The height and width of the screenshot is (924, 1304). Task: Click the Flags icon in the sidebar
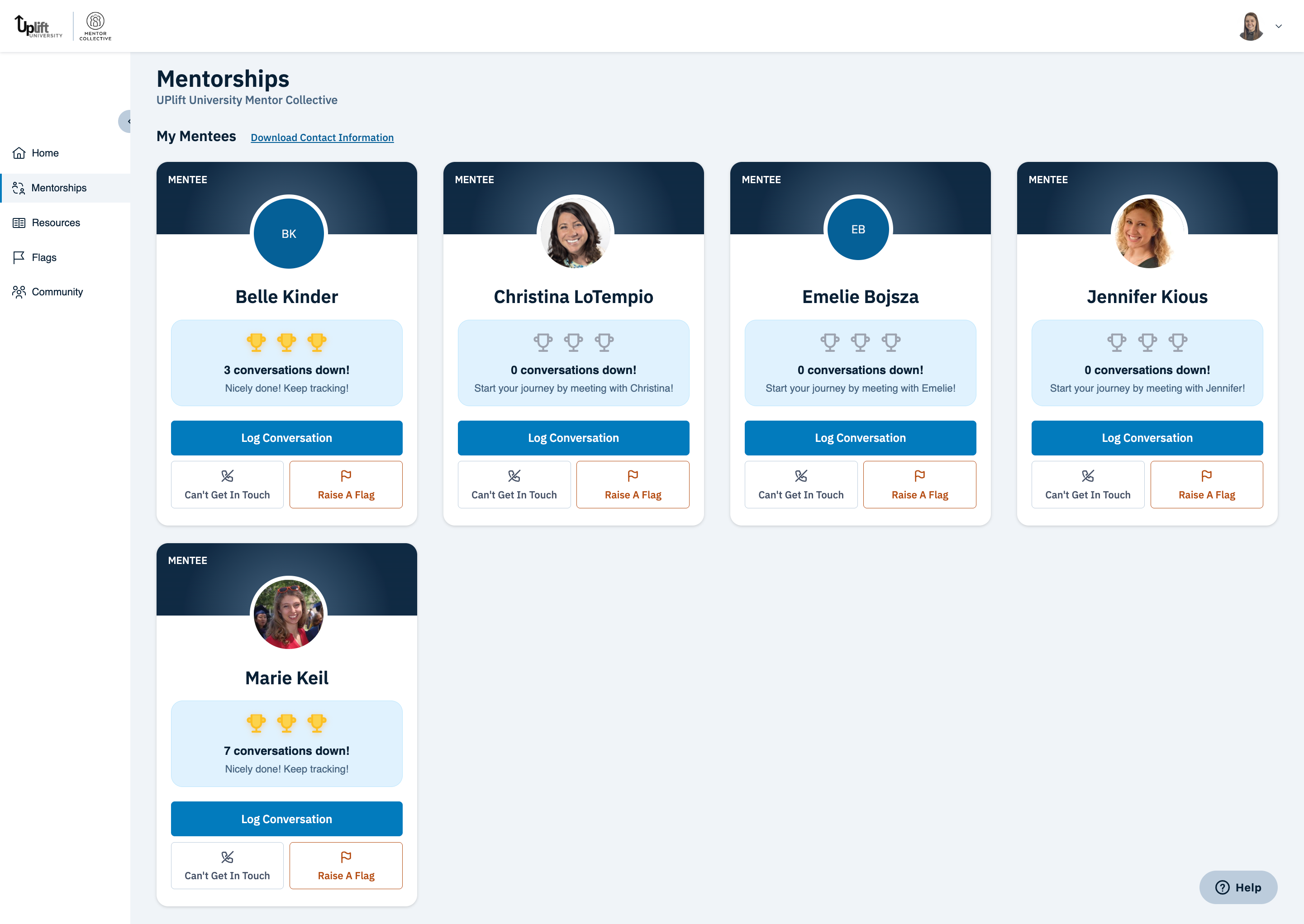coord(19,257)
